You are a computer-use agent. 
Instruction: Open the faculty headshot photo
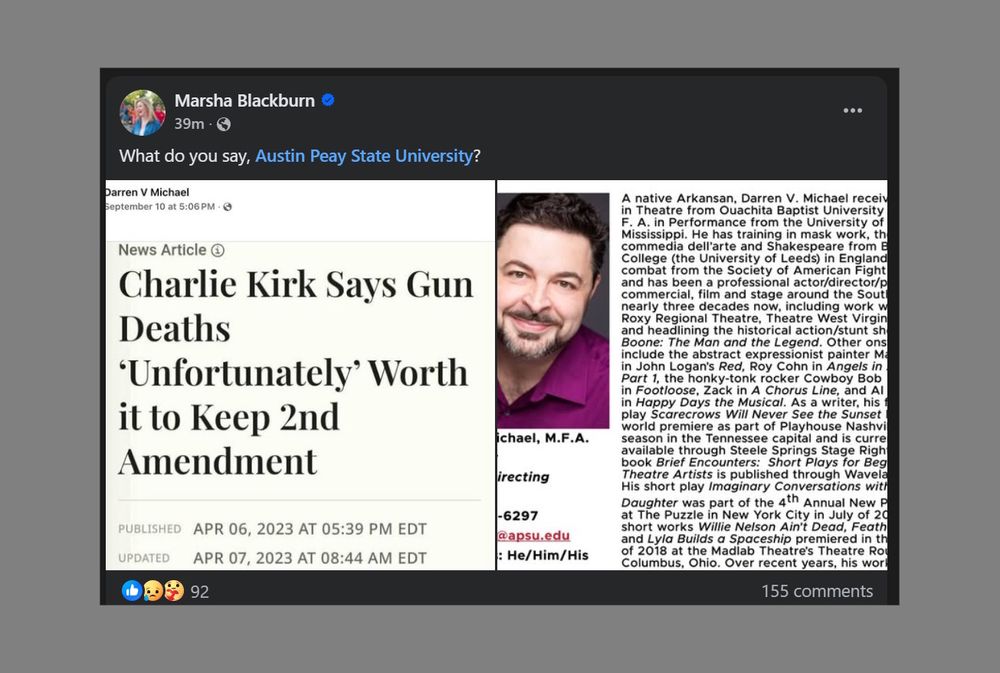point(553,310)
